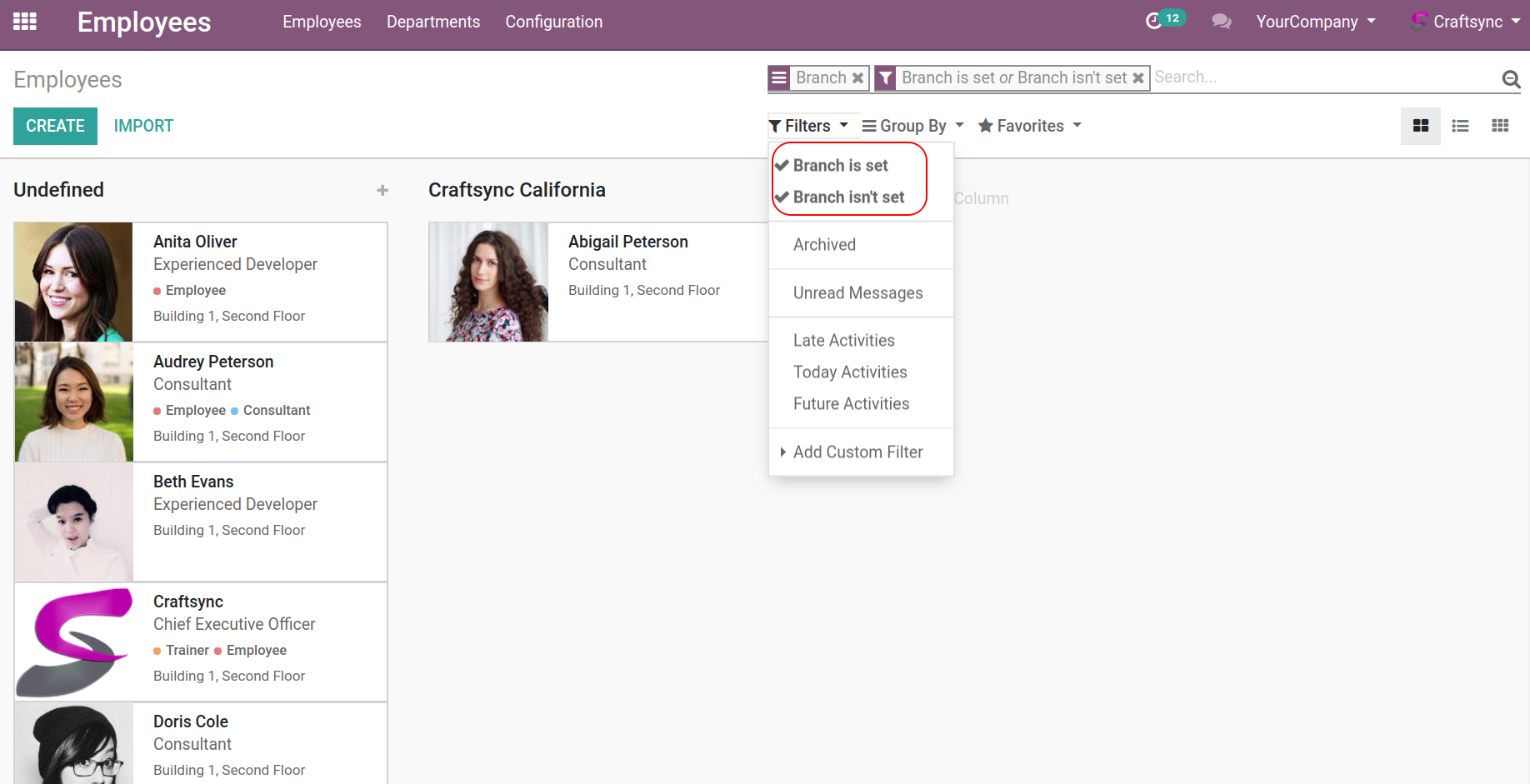Uncheck the Branch is set filter

click(840, 166)
